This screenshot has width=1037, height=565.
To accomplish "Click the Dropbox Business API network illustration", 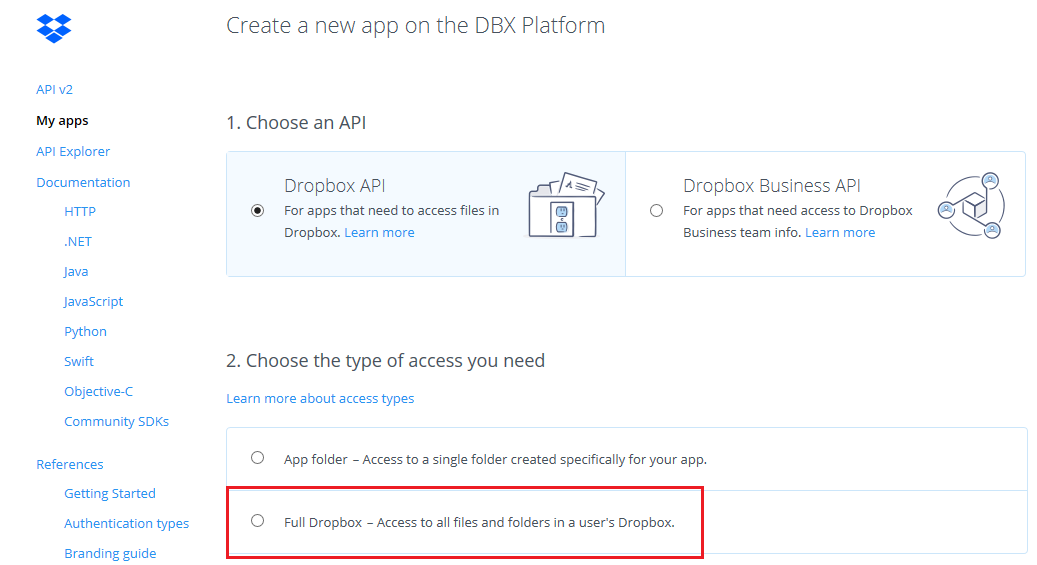I will [x=972, y=206].
